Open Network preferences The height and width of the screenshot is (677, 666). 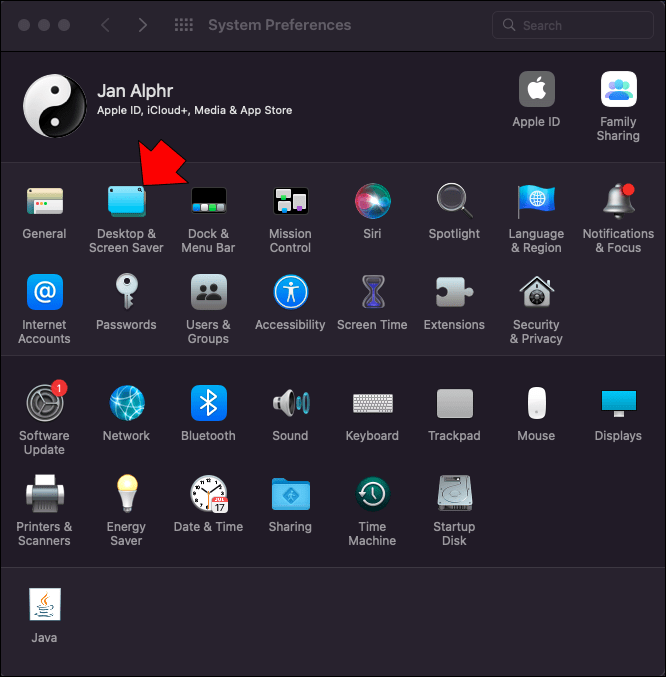point(126,403)
